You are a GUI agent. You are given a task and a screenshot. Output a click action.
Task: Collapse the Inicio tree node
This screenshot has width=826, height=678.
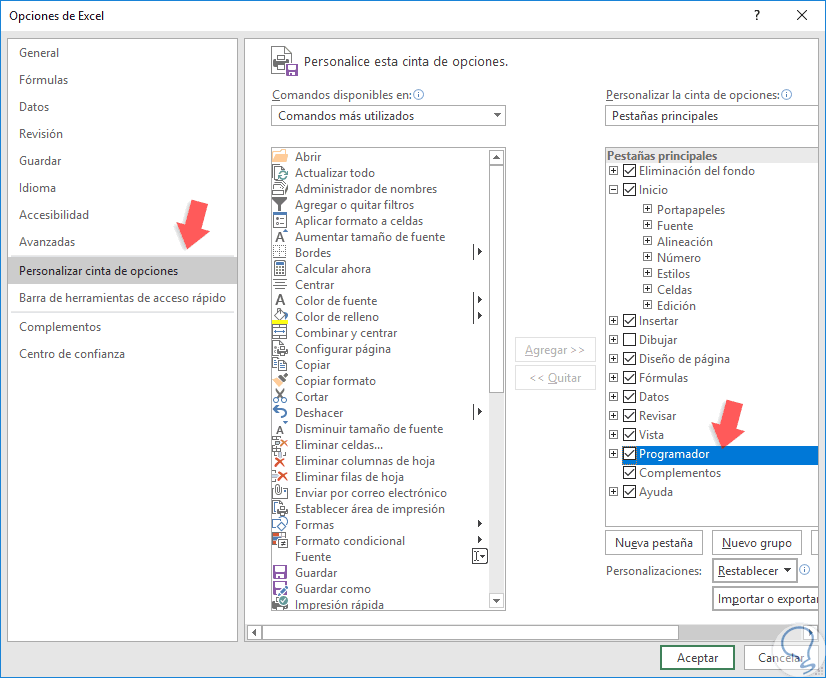(x=613, y=190)
